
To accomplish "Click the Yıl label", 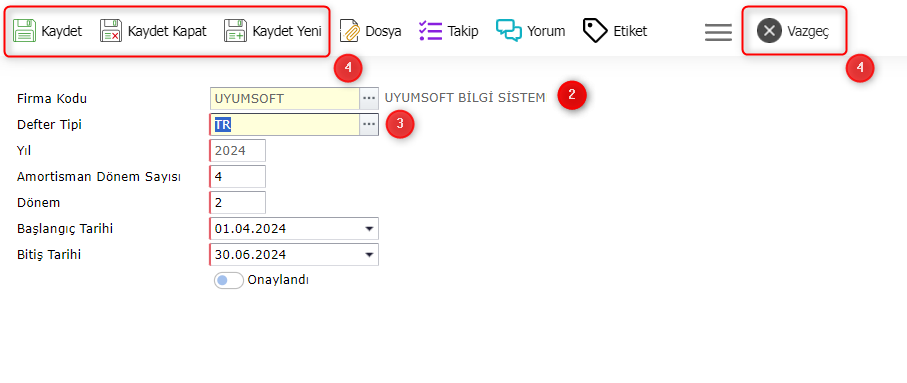I will click(24, 151).
